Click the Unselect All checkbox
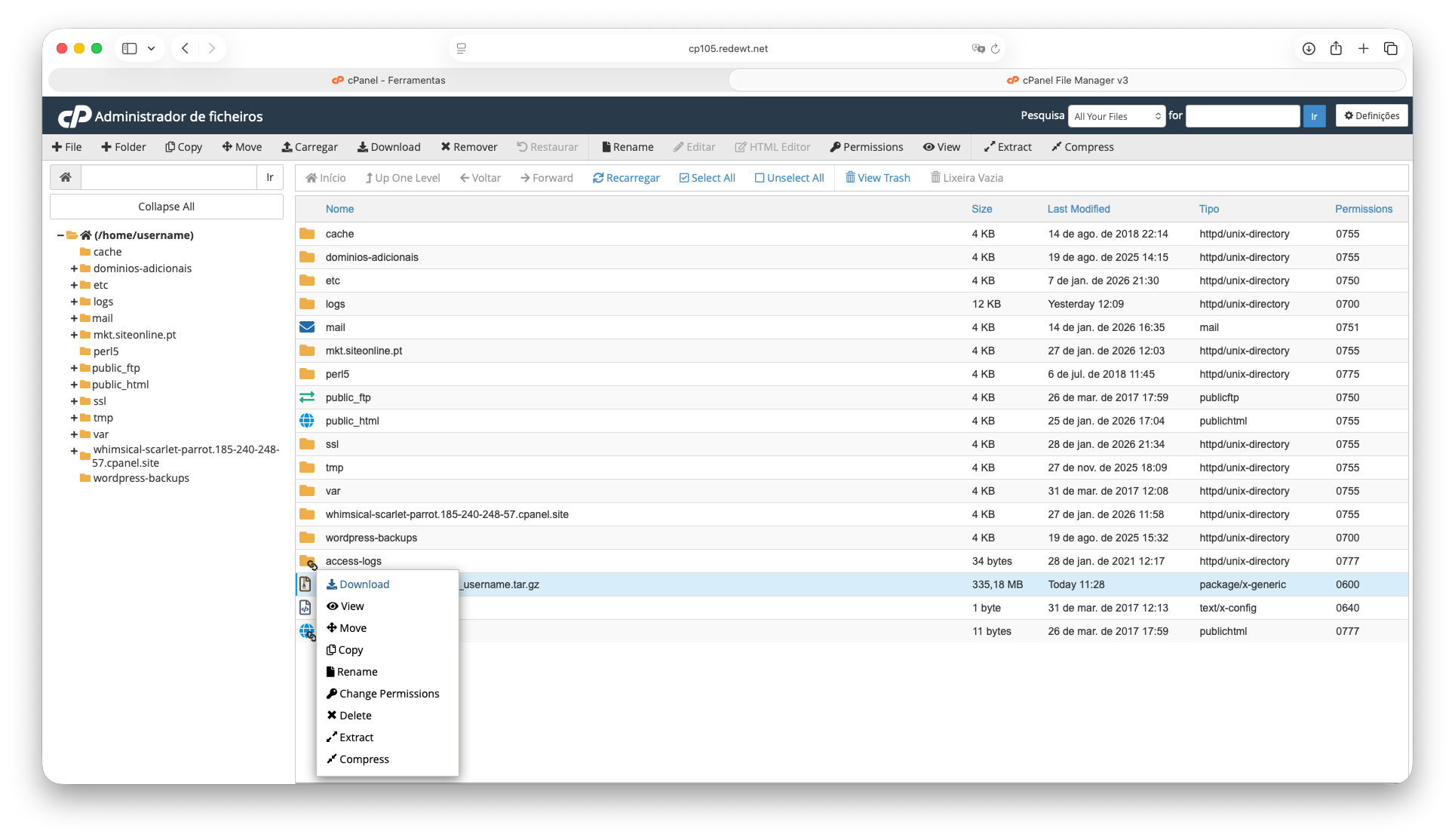The width and height of the screenshot is (1455, 840). (x=760, y=178)
